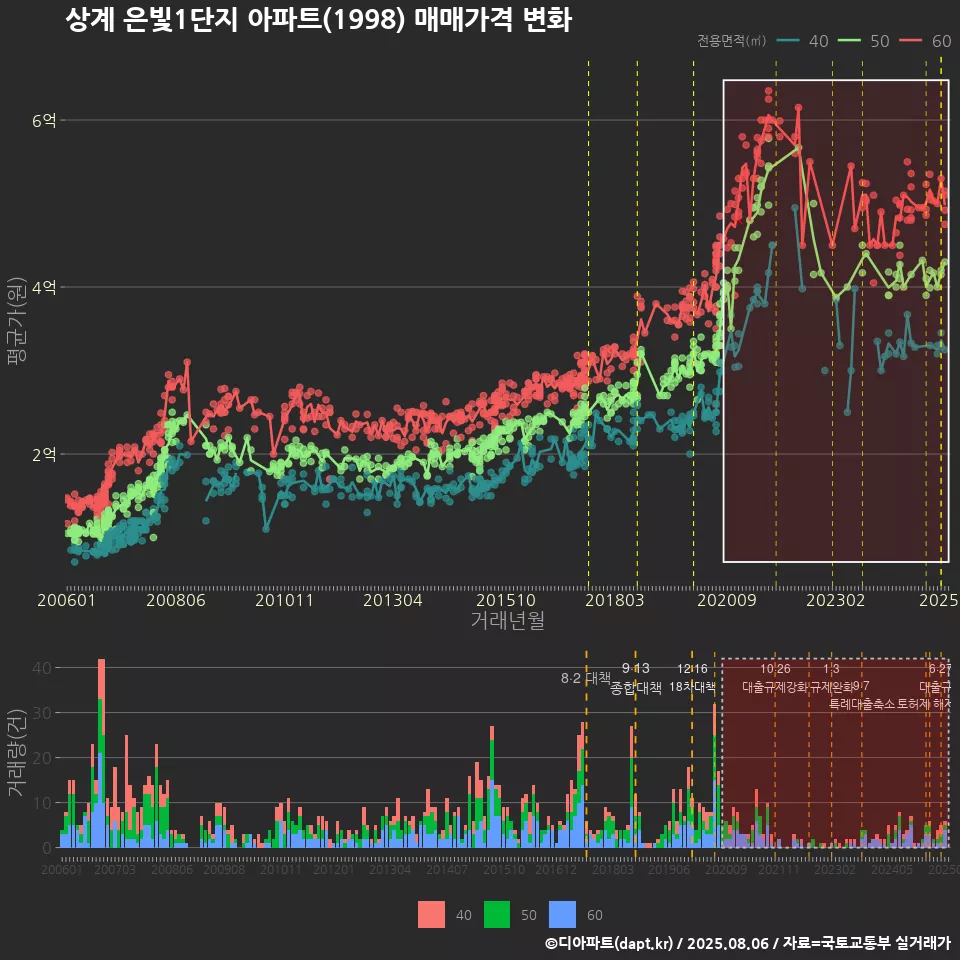Click the '201803' label on the price chart axis
This screenshot has height=960, width=960.
615,600
